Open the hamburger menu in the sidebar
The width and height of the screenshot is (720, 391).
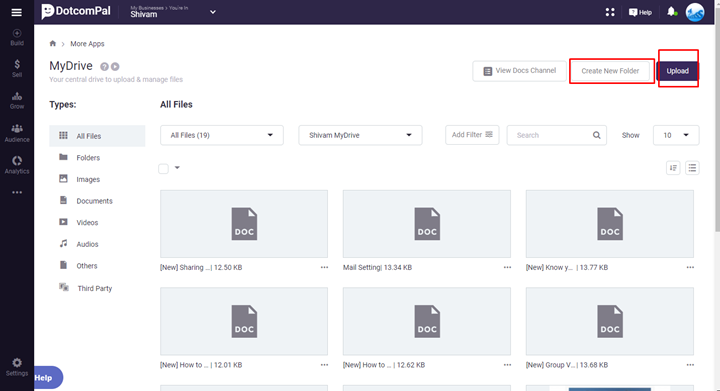(17, 12)
